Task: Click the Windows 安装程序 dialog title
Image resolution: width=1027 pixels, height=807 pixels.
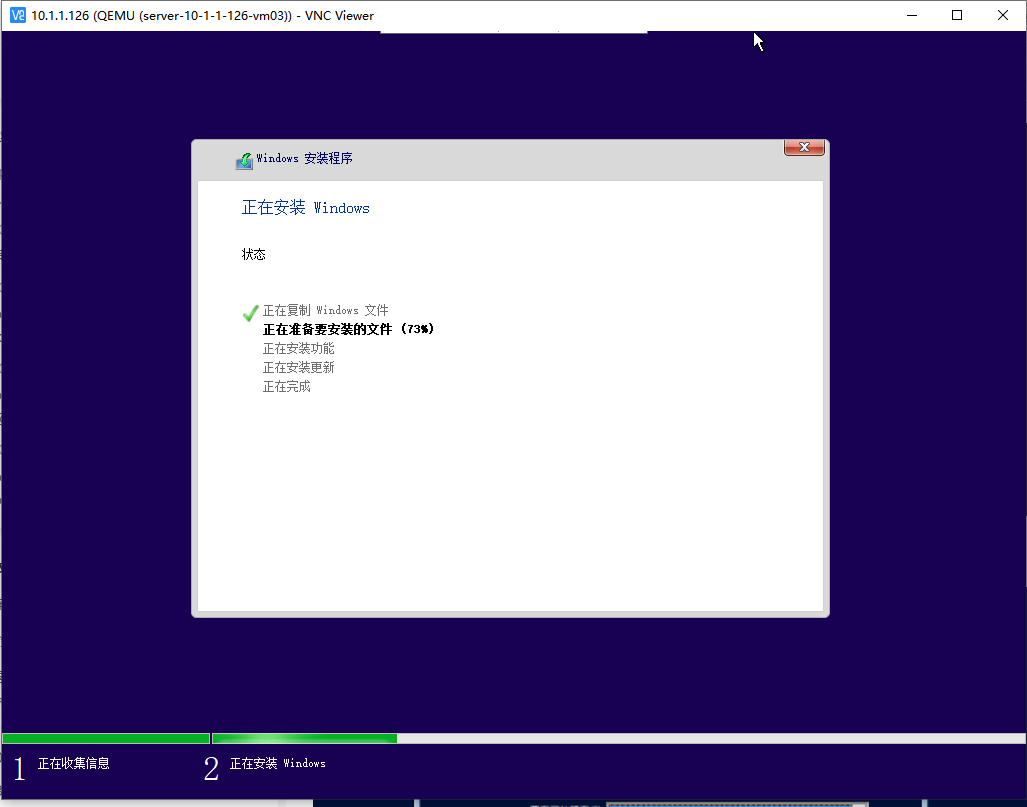Action: [305, 158]
